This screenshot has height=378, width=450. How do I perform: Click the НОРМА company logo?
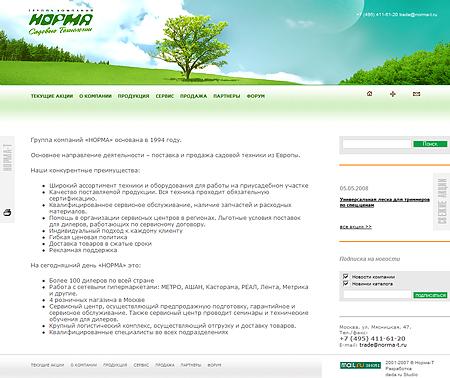pyautogui.click(x=61, y=22)
